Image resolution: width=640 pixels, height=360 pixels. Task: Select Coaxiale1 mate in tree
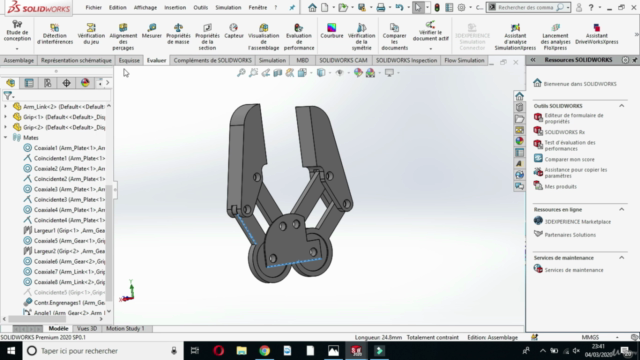[x=64, y=148]
